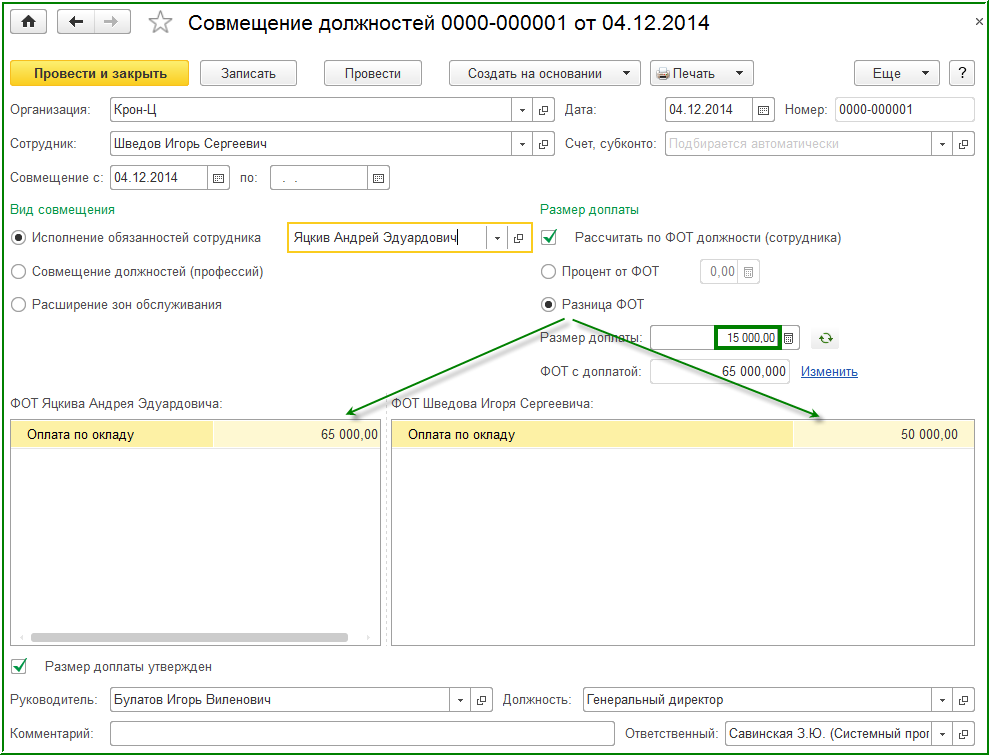Viewport: 989px width, 755px height.
Task: Uncheck 'Размер доплаты утвержден' checkbox
Action: point(18,666)
